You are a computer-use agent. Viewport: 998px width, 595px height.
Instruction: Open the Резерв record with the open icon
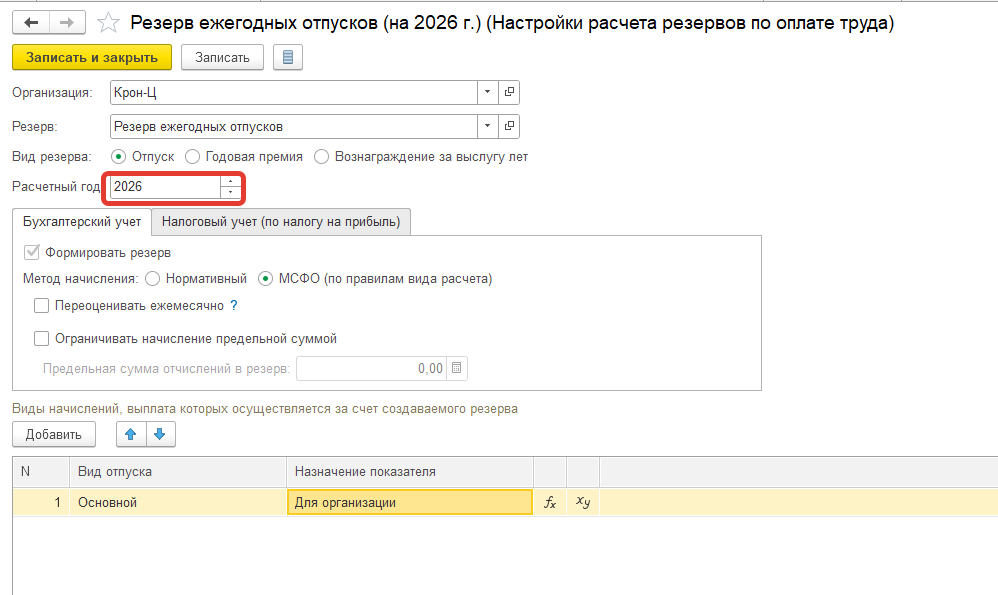[509, 127]
